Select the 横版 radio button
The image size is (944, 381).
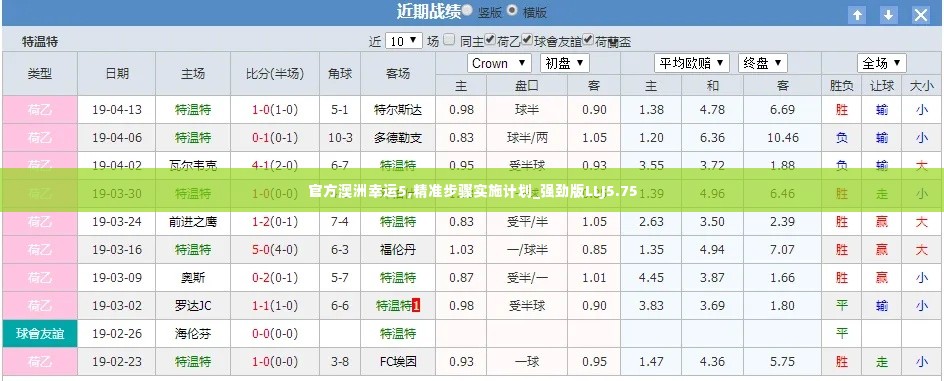(x=512, y=10)
